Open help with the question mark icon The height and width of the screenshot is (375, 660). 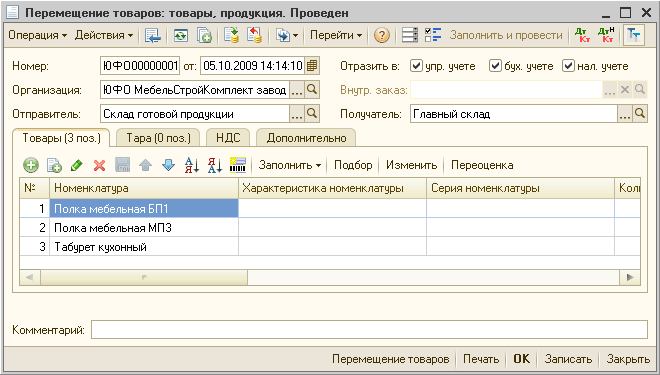click(381, 35)
